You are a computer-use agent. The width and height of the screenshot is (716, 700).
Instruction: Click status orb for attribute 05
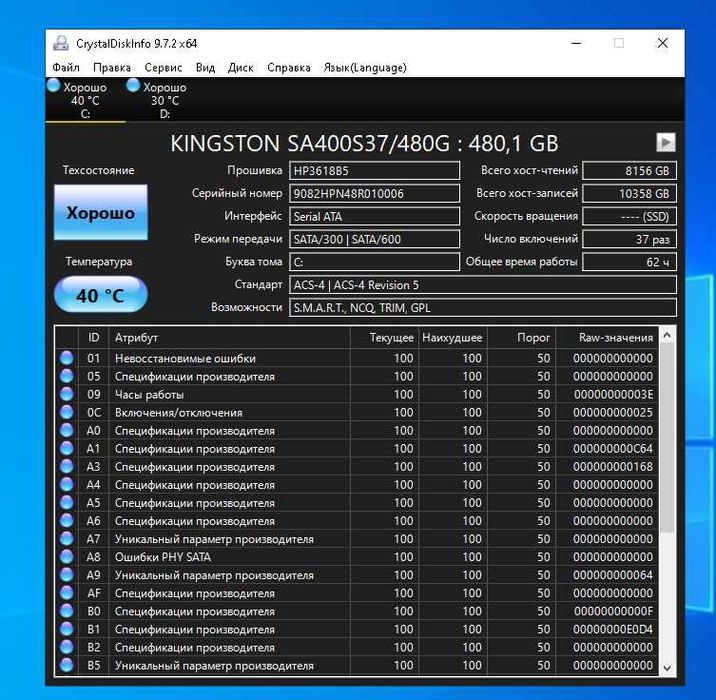pos(67,376)
